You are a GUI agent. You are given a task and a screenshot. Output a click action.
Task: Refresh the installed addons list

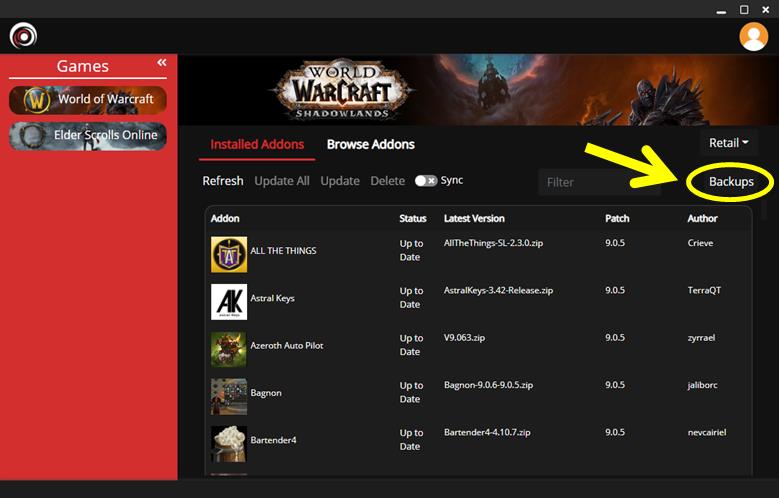[x=223, y=181]
